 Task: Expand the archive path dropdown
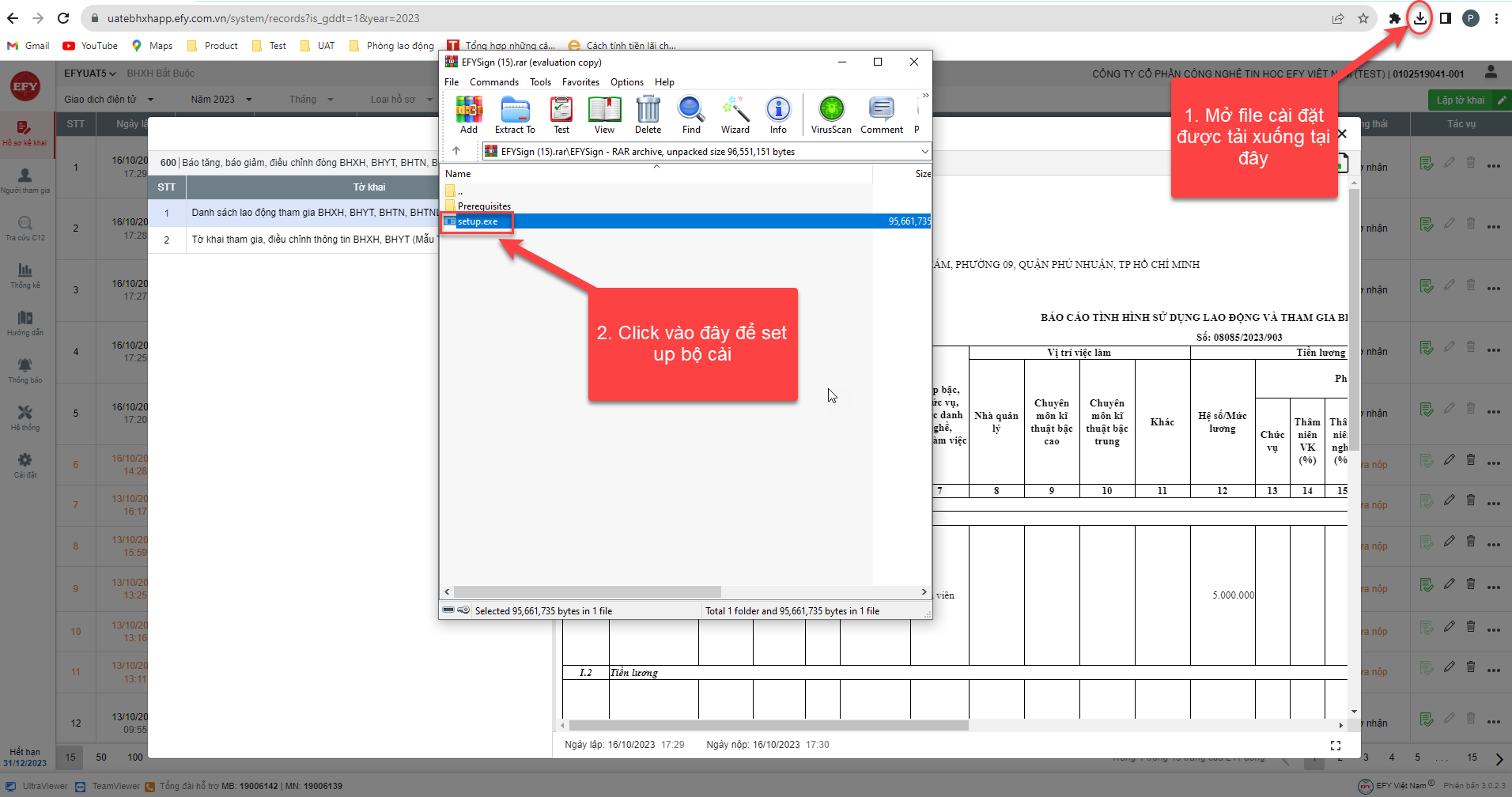click(x=924, y=152)
